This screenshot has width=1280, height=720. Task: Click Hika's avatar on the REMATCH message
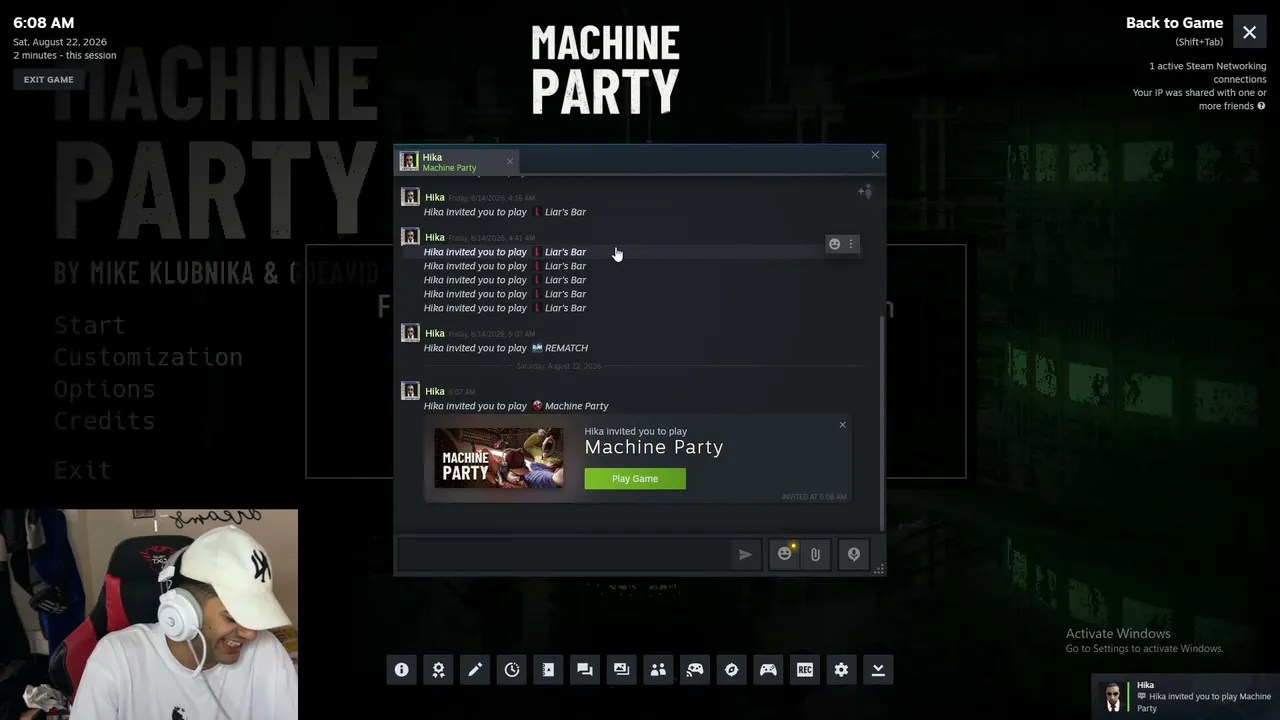pos(410,334)
